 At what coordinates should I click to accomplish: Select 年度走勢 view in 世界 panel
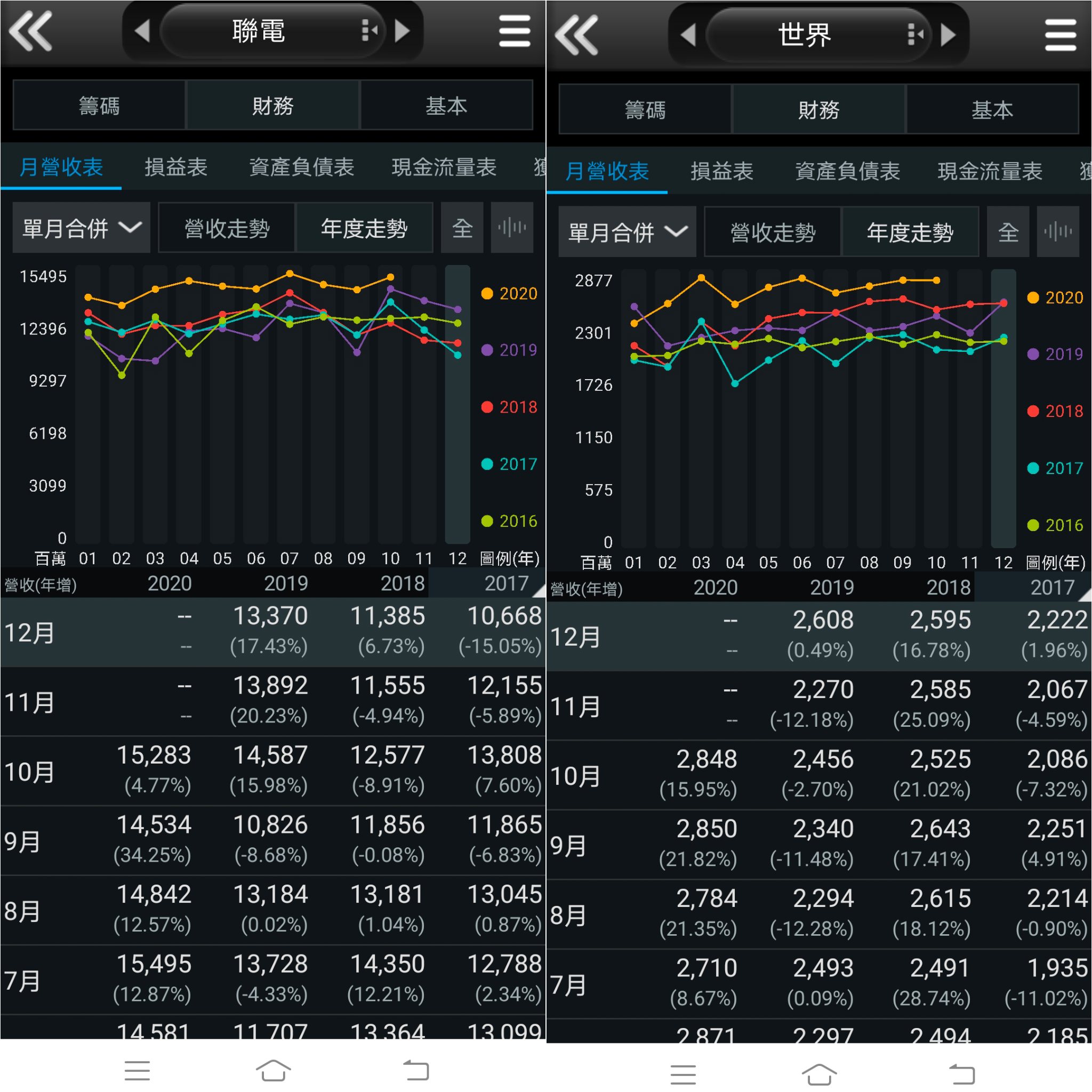coord(910,232)
